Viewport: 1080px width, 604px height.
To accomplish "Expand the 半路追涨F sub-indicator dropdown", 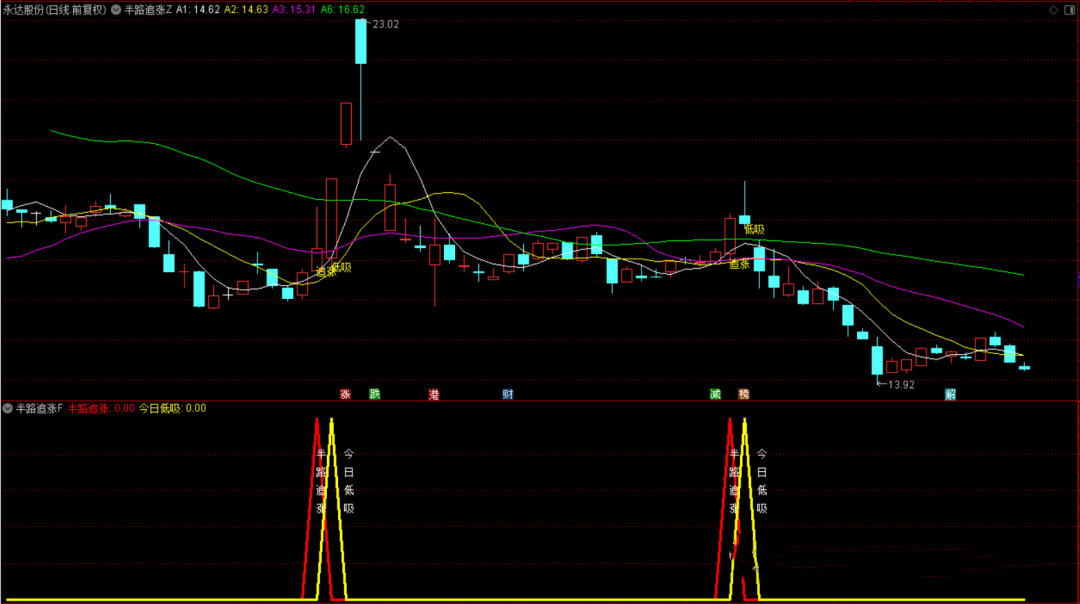I will [8, 408].
